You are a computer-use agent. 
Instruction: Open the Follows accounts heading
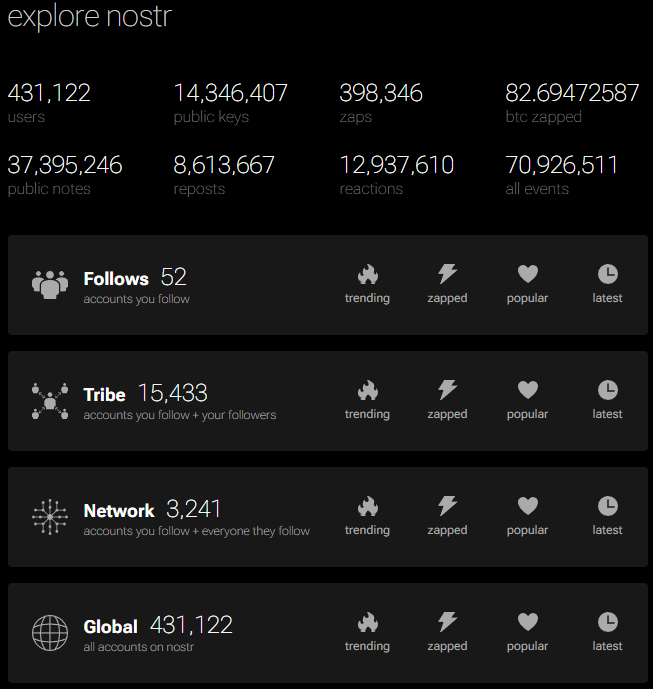click(116, 279)
